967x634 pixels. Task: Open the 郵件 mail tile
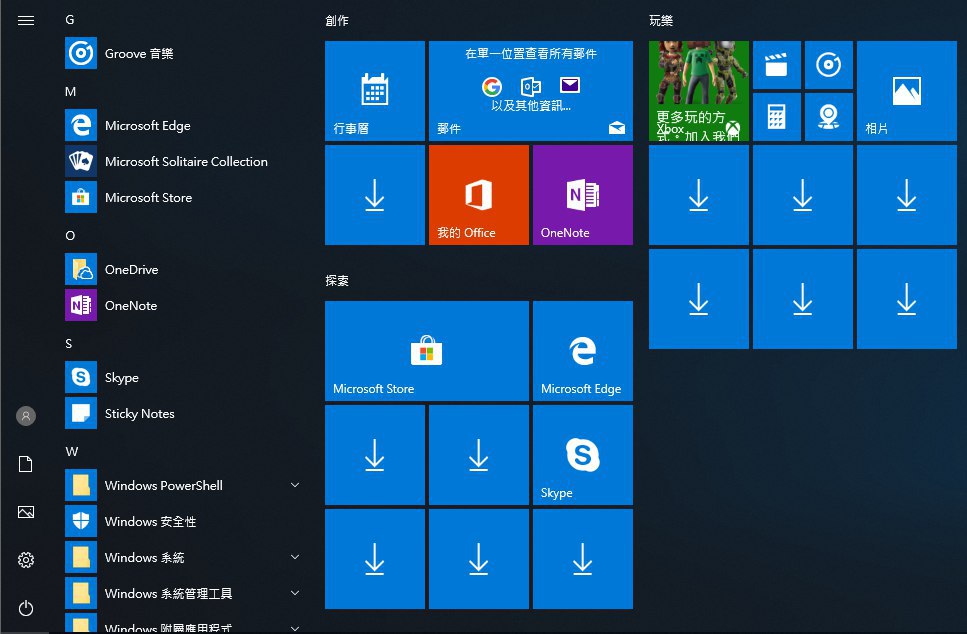coord(531,91)
